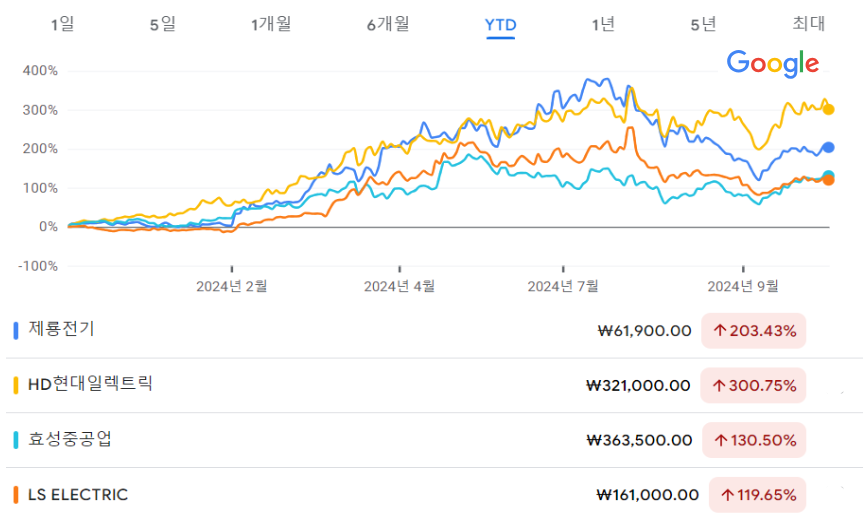Screen dimensions: 868x525
Task: Click the 400% y-axis label
Action: 40,71
